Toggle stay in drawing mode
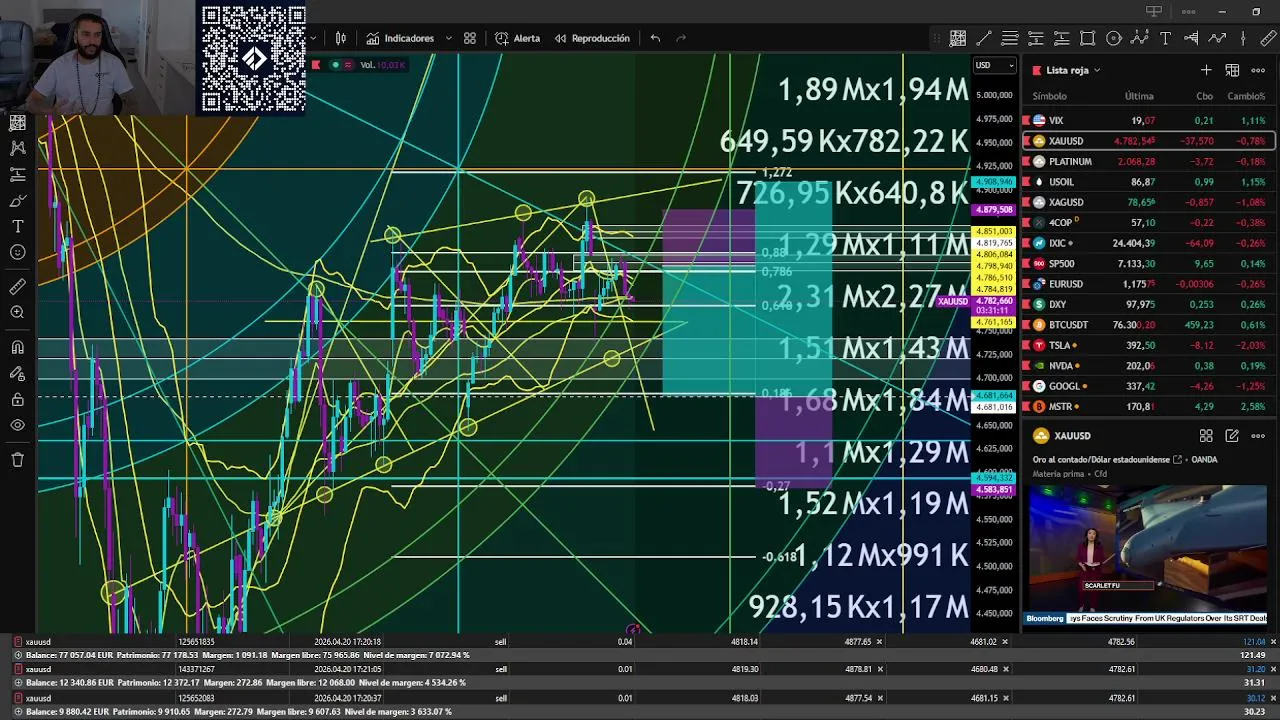 (17, 373)
